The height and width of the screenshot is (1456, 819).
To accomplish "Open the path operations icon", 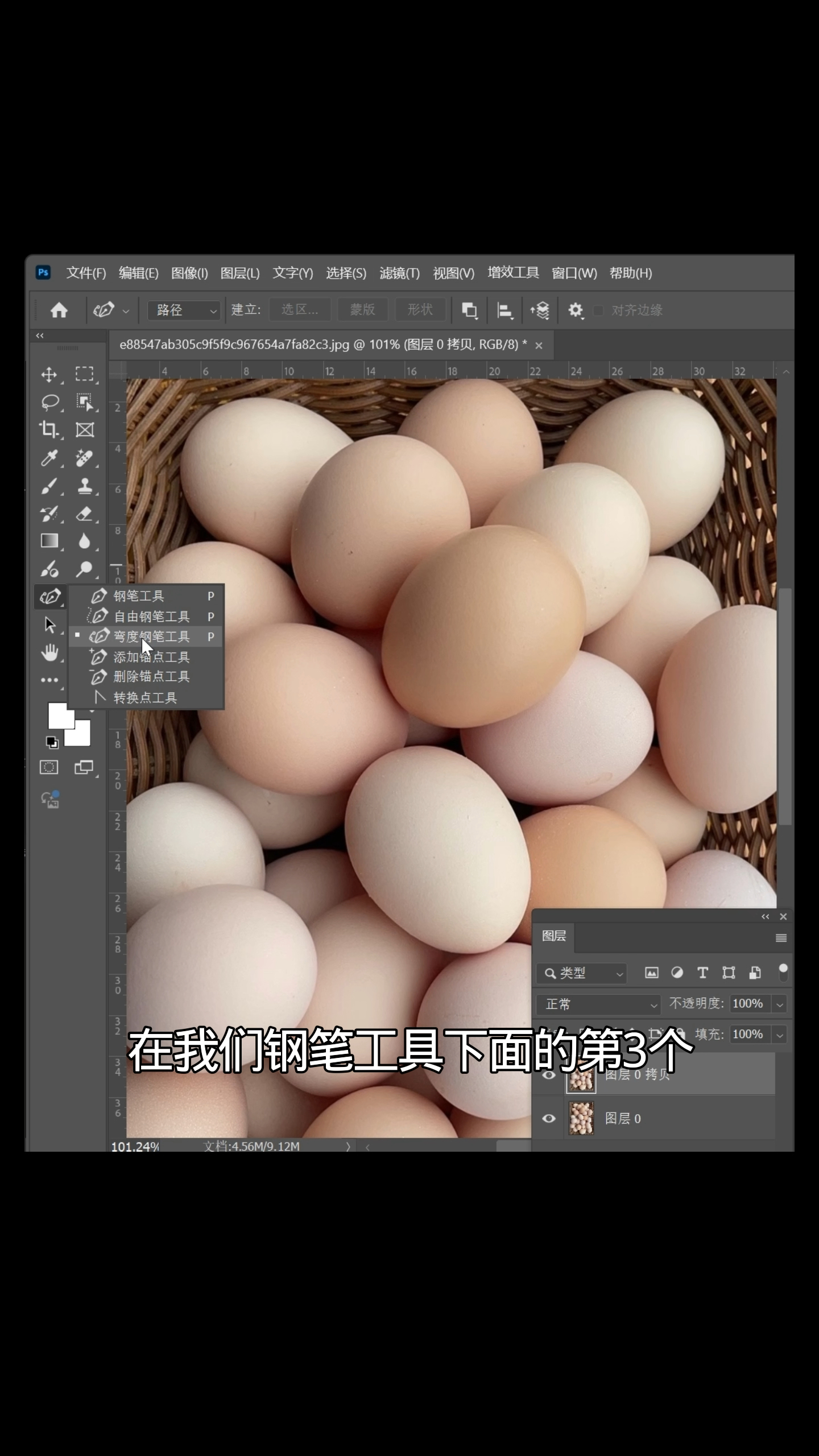I will (470, 310).
